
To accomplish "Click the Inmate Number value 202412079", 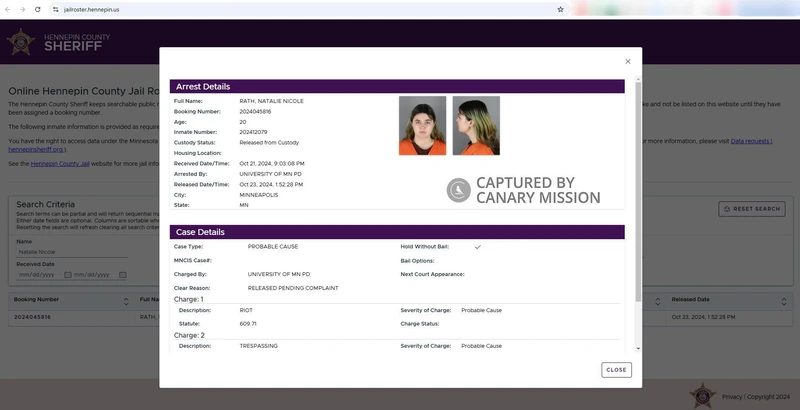I will pyautogui.click(x=253, y=132).
